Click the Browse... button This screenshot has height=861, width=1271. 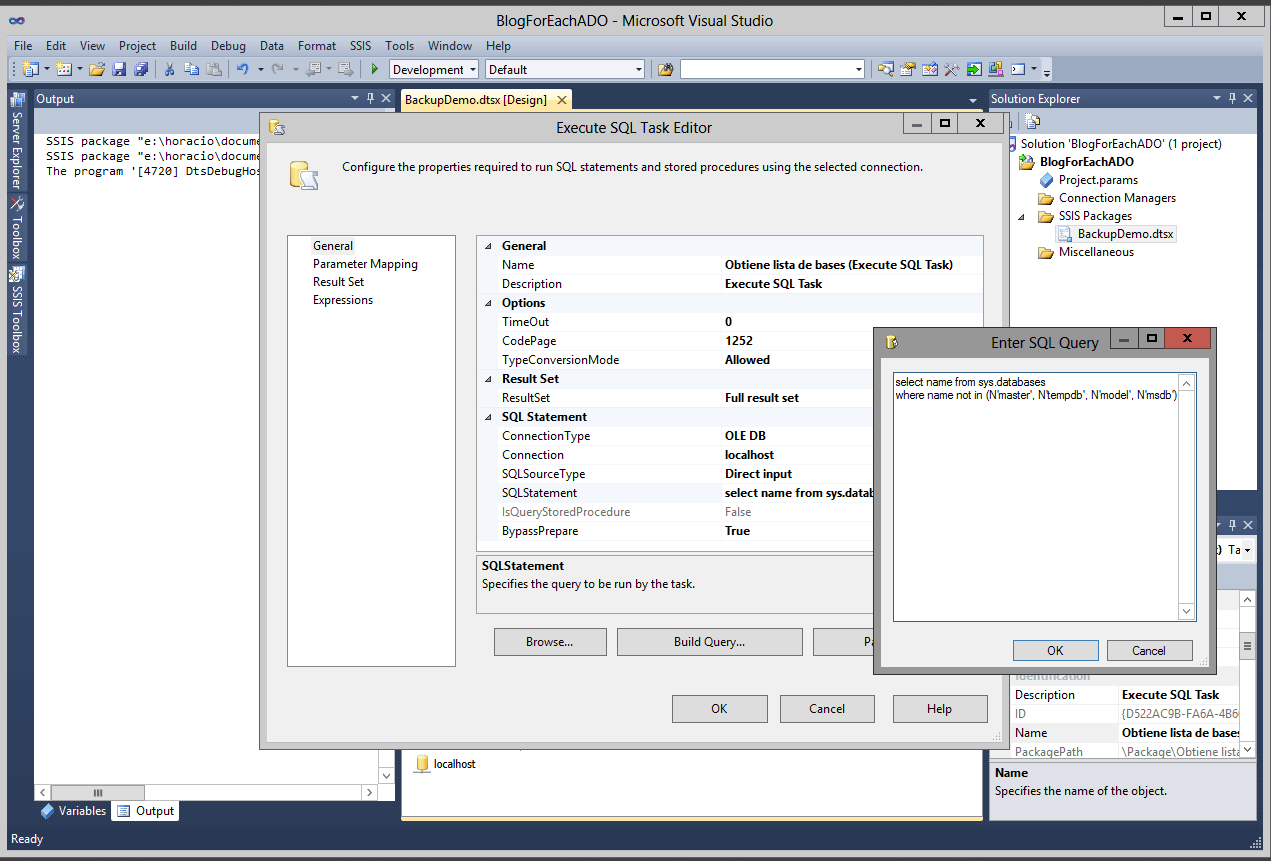pos(550,642)
